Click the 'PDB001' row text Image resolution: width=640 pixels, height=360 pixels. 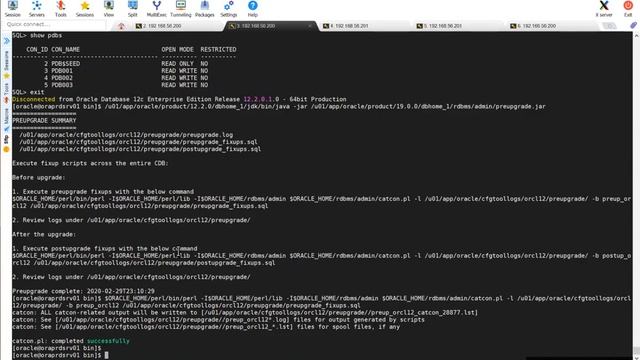tap(62, 71)
